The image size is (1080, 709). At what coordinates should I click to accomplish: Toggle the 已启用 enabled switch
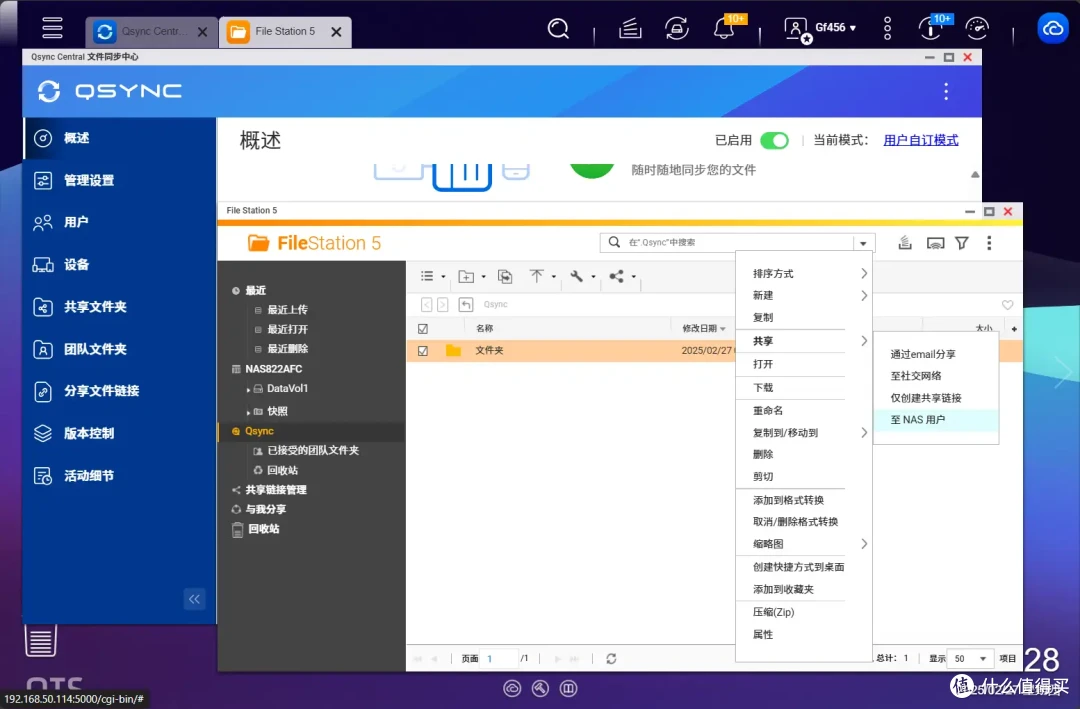click(774, 141)
